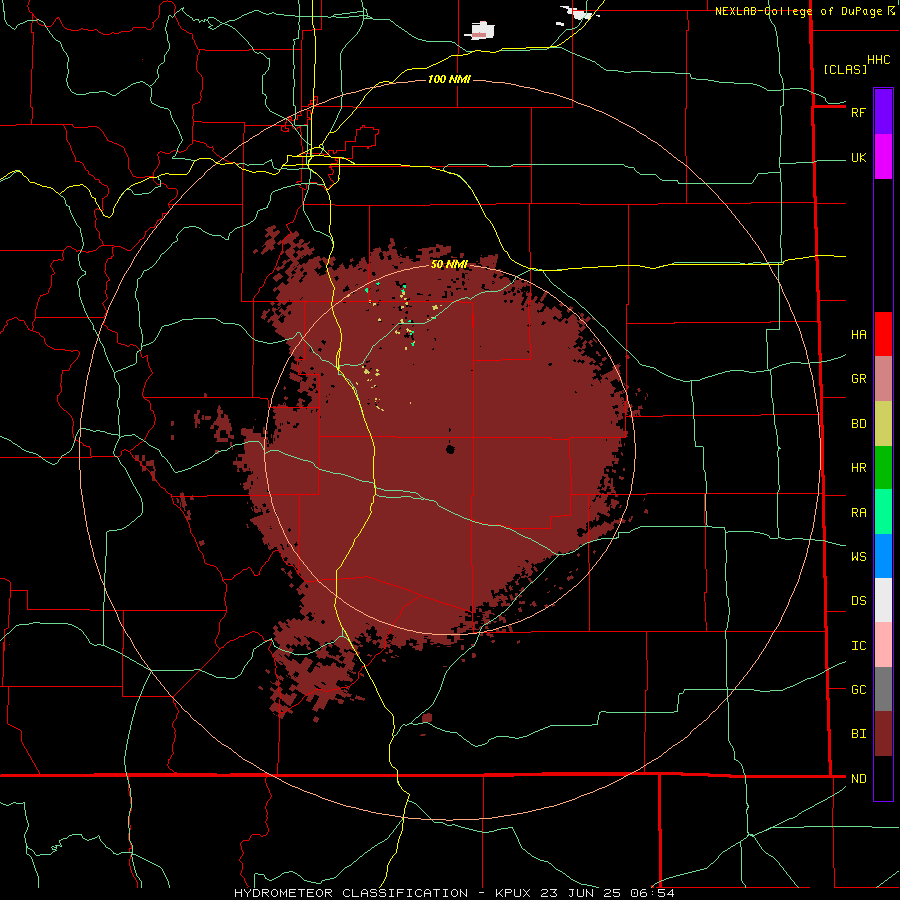
Task: Click the RA legend label
Action: click(858, 513)
